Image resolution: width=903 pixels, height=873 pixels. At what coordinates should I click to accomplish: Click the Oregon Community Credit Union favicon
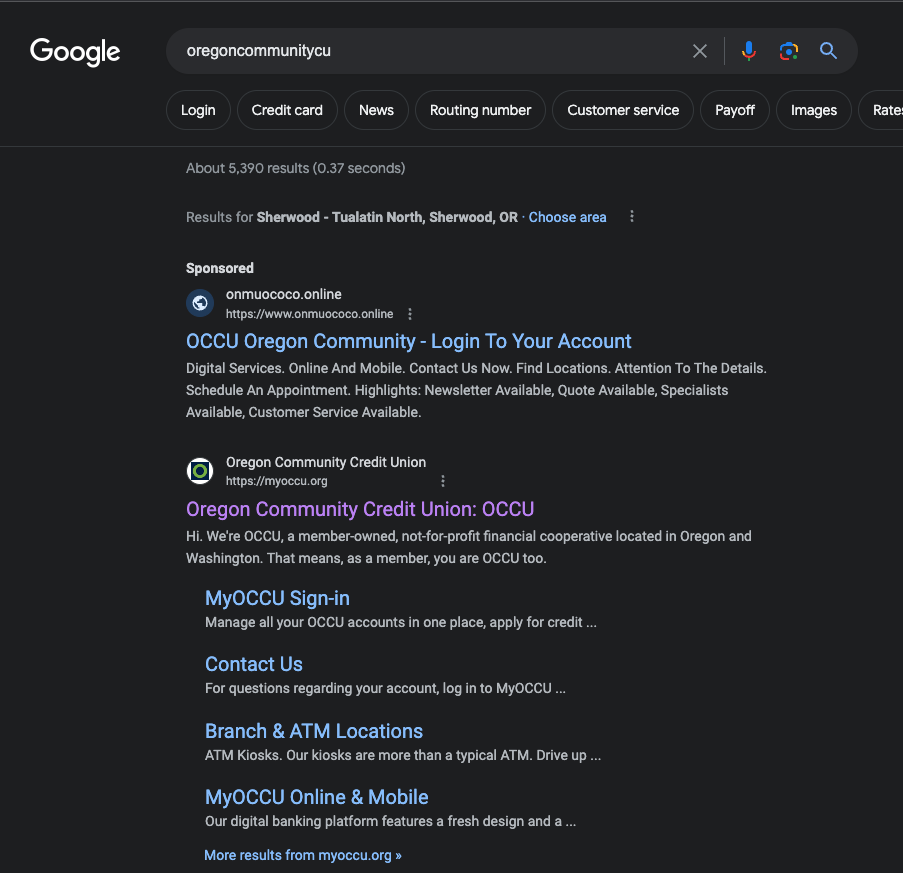point(200,472)
